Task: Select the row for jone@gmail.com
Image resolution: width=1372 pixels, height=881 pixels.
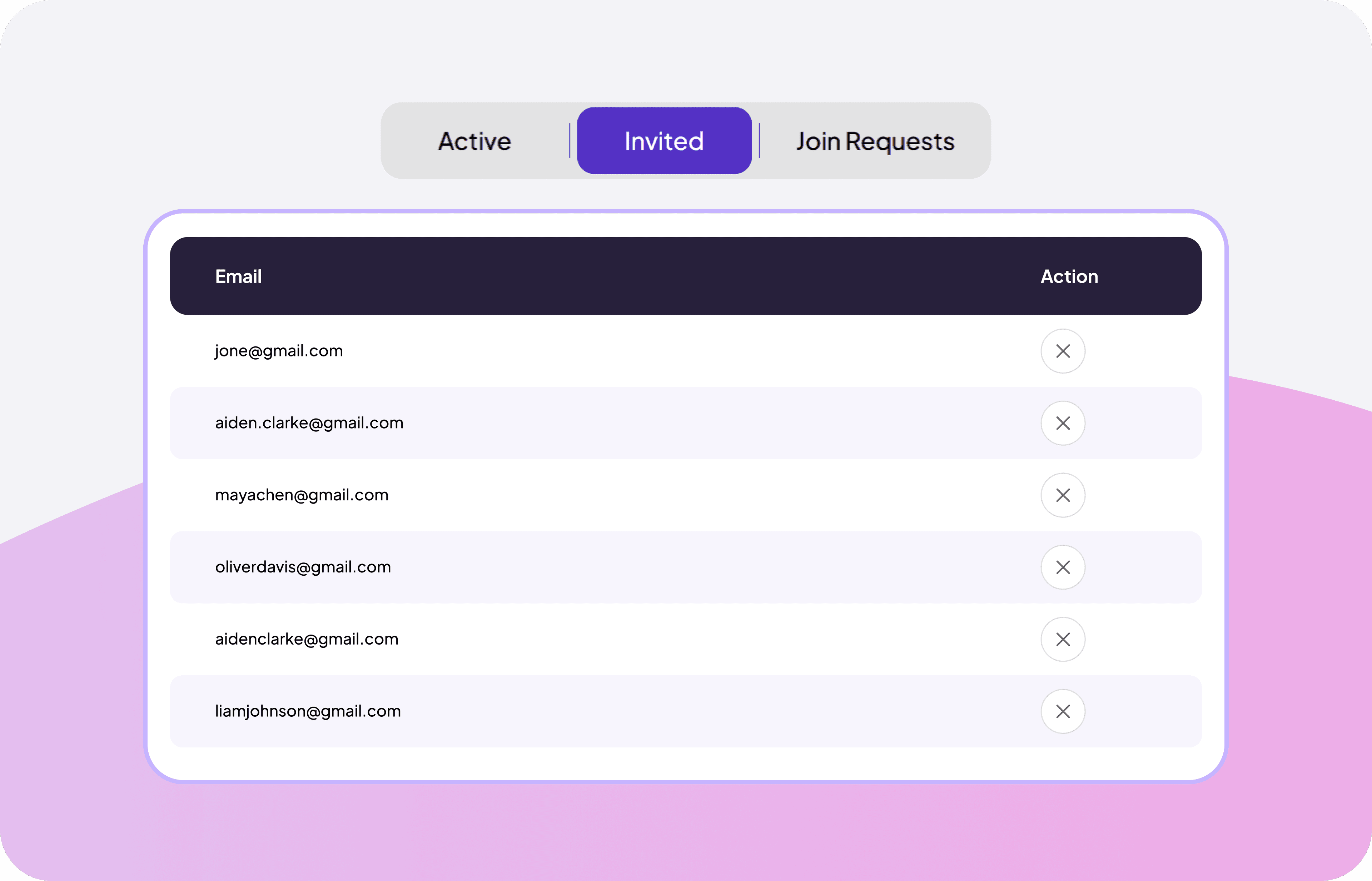Action: [x=279, y=351]
